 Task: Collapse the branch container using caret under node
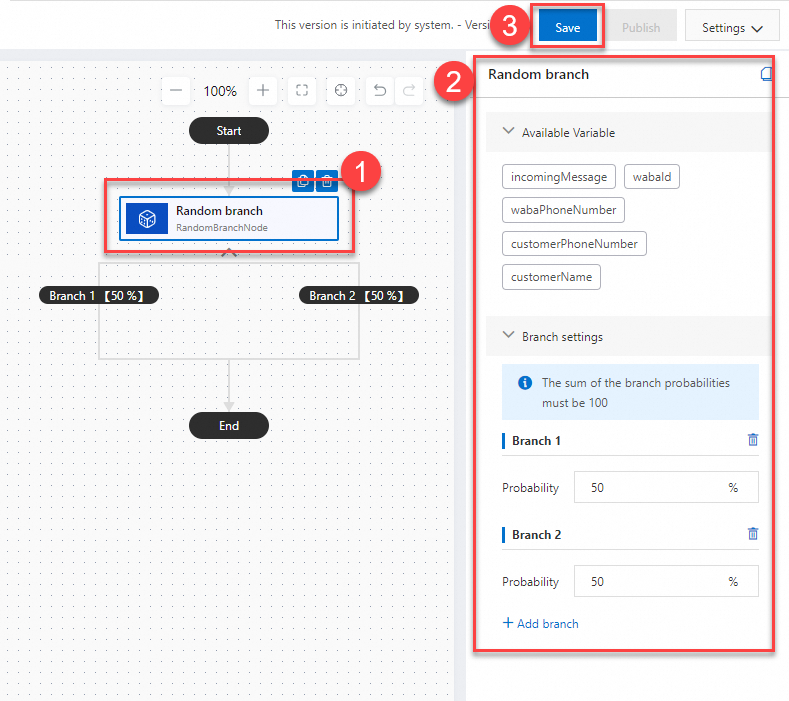pos(229,253)
